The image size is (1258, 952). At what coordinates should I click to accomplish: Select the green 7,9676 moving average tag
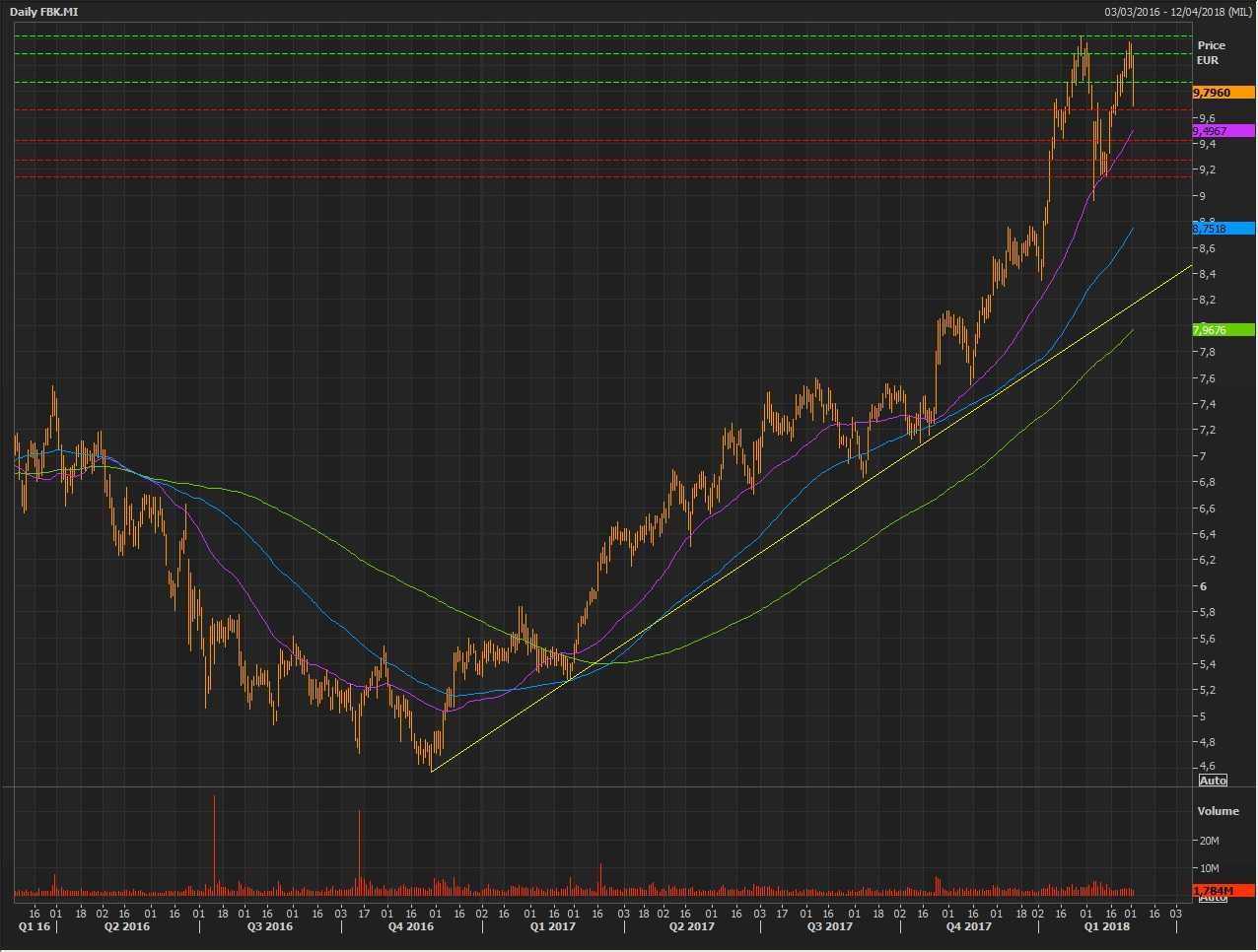(x=1223, y=330)
